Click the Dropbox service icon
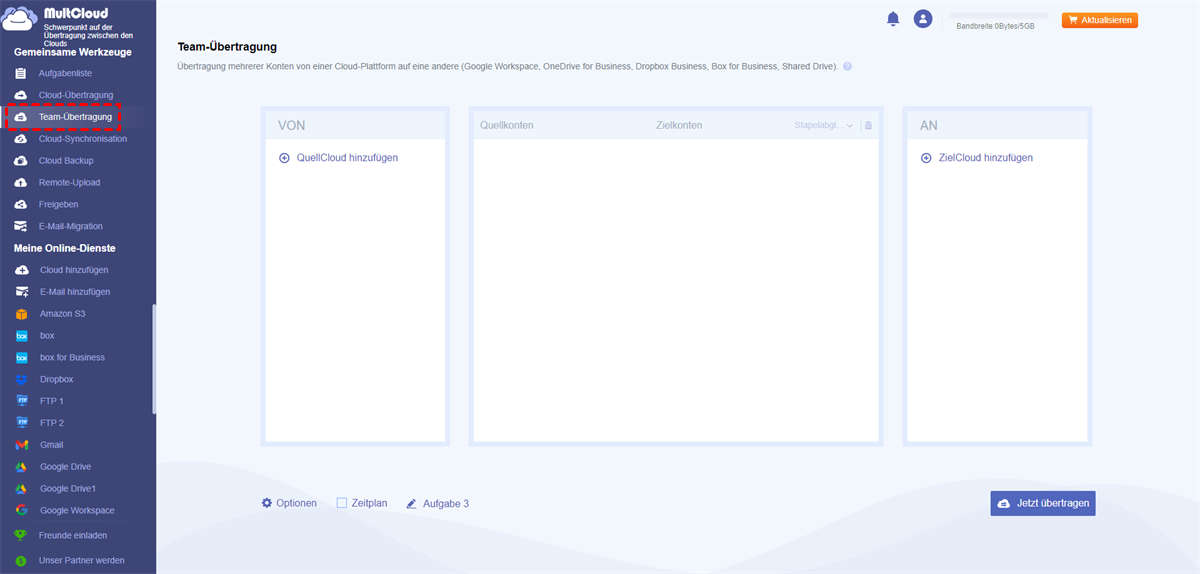1200x574 pixels. [21, 380]
